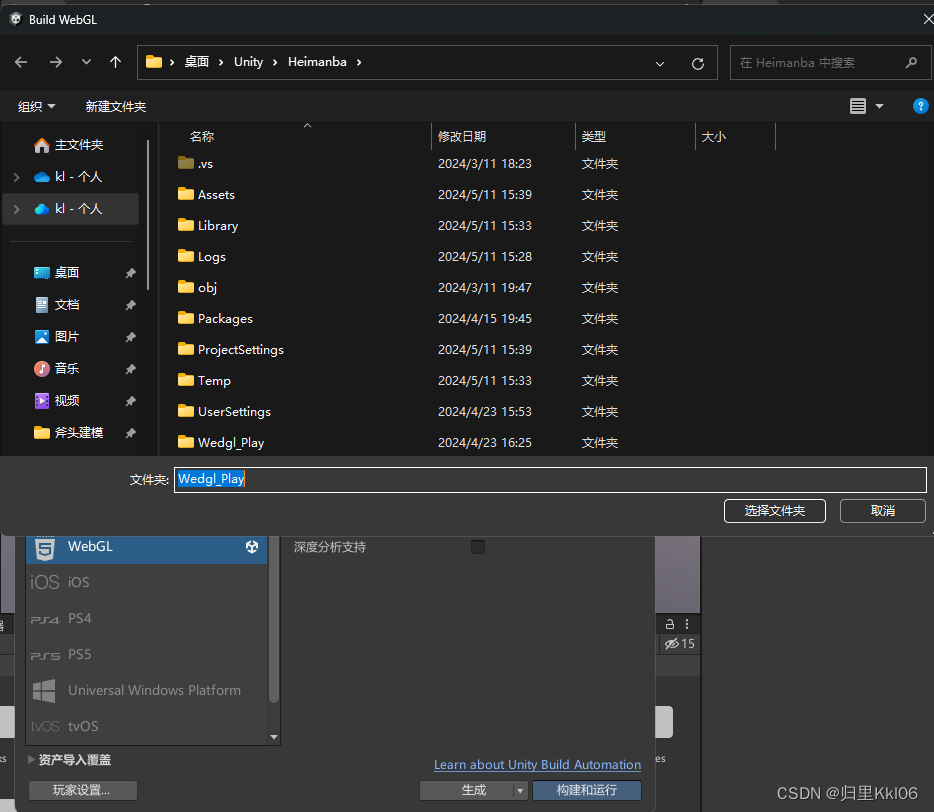Select the Universal Windows Platform entry
This screenshot has width=934, height=812.
pyautogui.click(x=154, y=690)
